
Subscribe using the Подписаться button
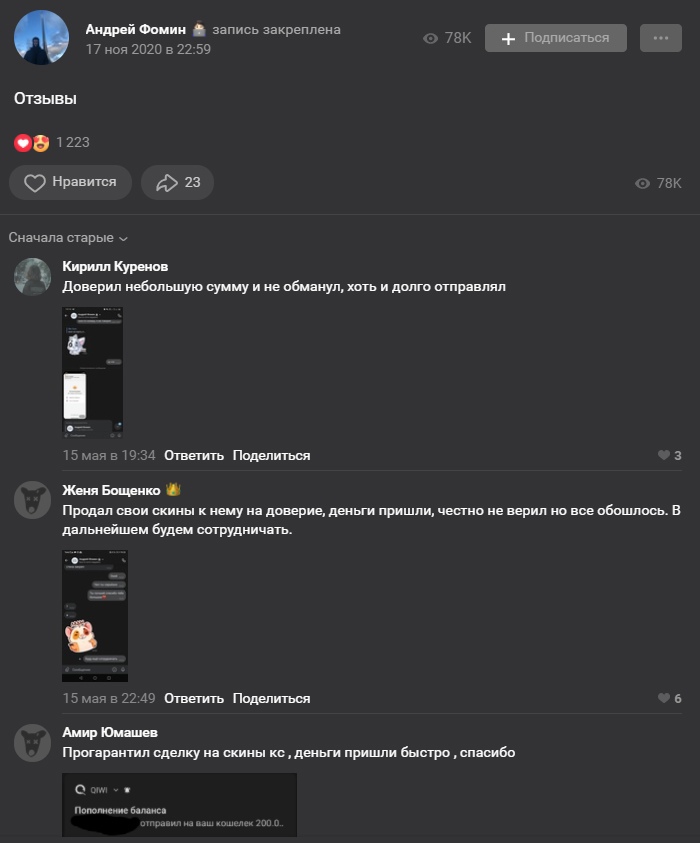click(555, 38)
